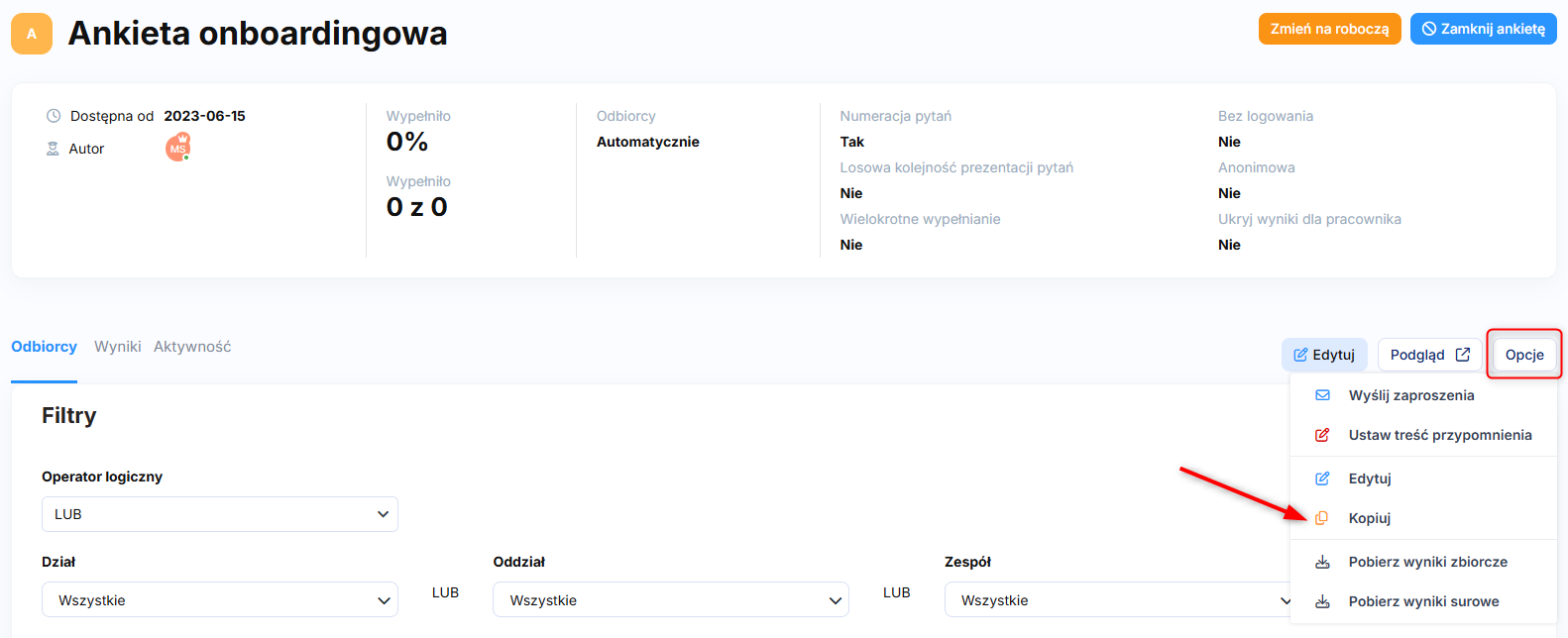The width and height of the screenshot is (1568, 638).
Task: Click the Opcje button
Action: (x=1523, y=355)
